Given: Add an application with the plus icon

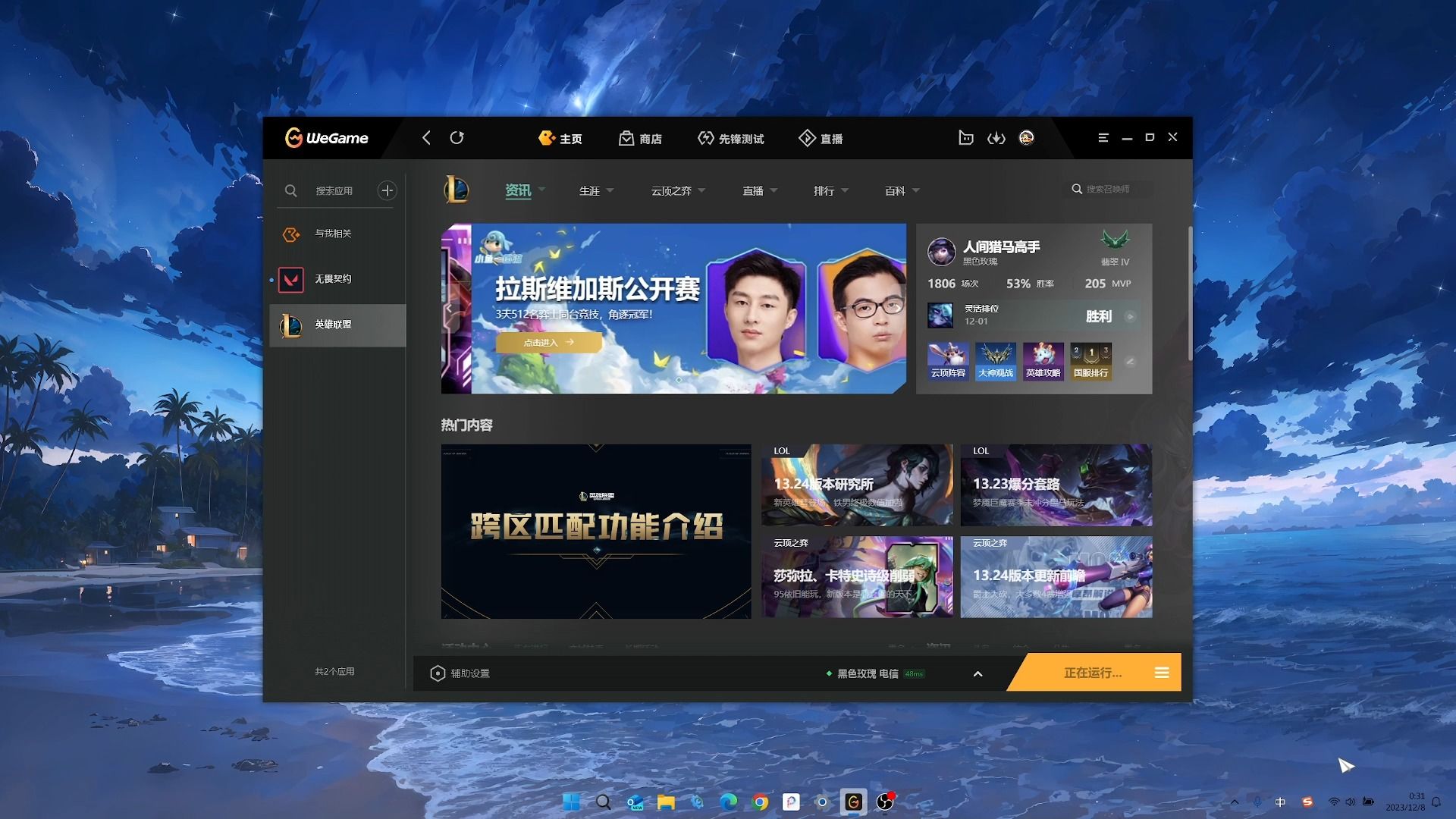Looking at the screenshot, I should [x=387, y=190].
